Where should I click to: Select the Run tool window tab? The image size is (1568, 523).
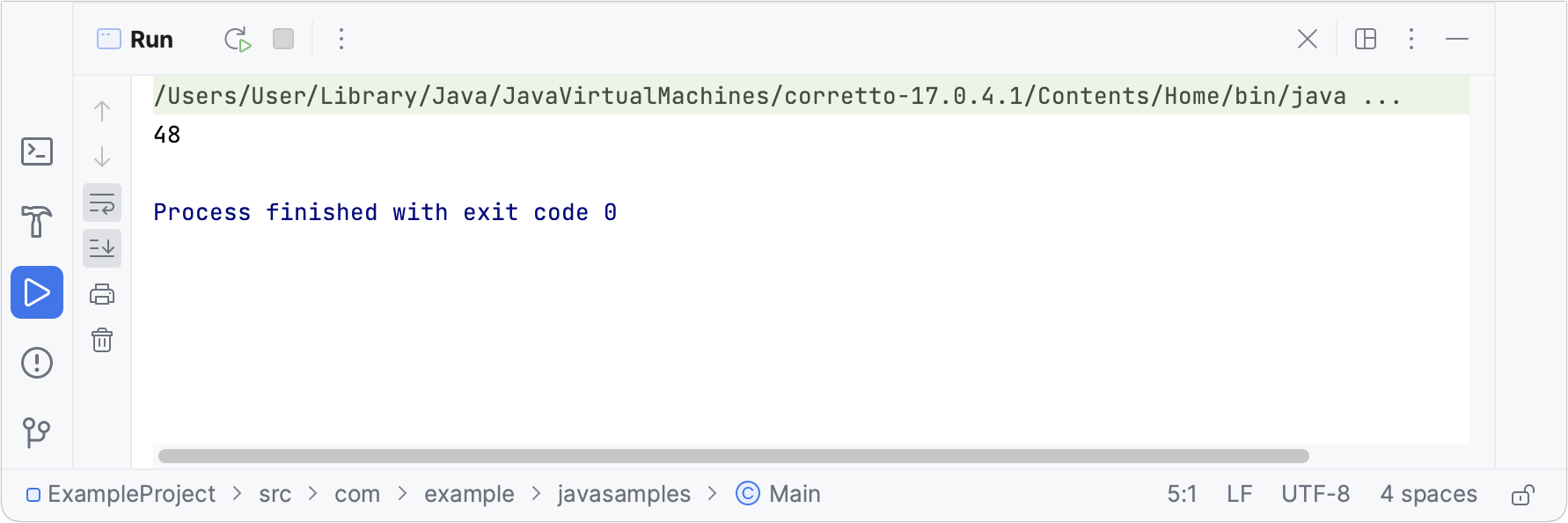click(x=136, y=40)
